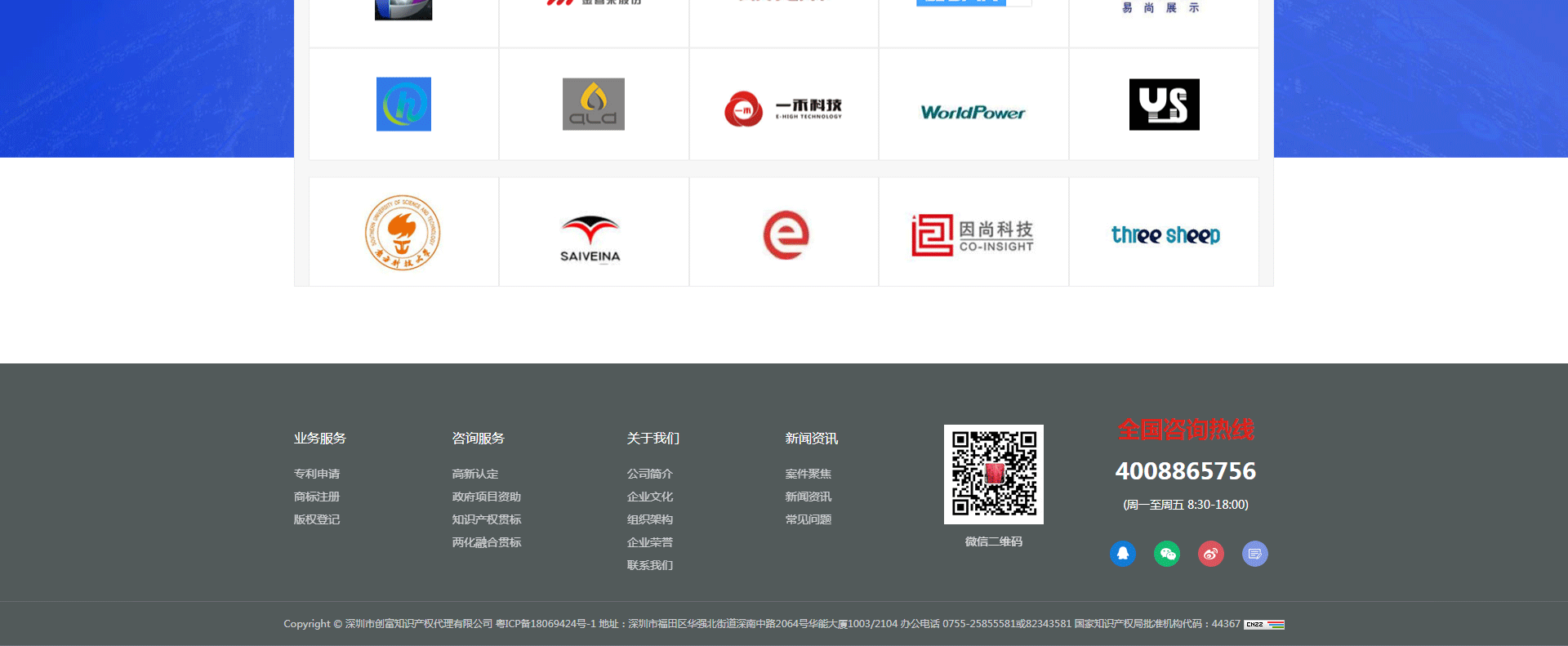Open the 知识产权贯标 link

(487, 519)
